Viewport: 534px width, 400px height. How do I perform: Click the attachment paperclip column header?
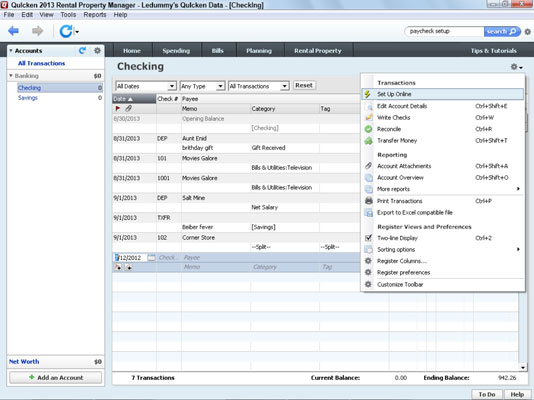pos(128,109)
